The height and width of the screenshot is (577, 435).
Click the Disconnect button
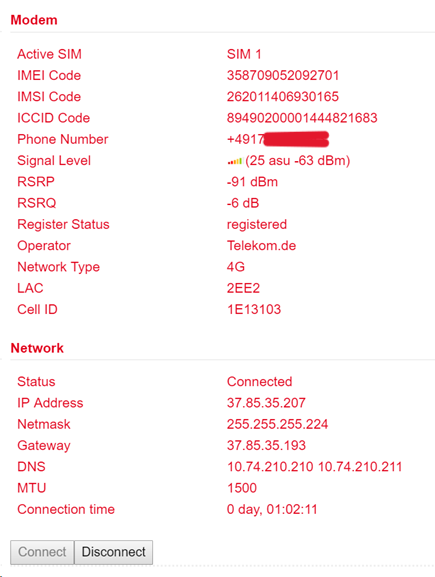tap(113, 552)
